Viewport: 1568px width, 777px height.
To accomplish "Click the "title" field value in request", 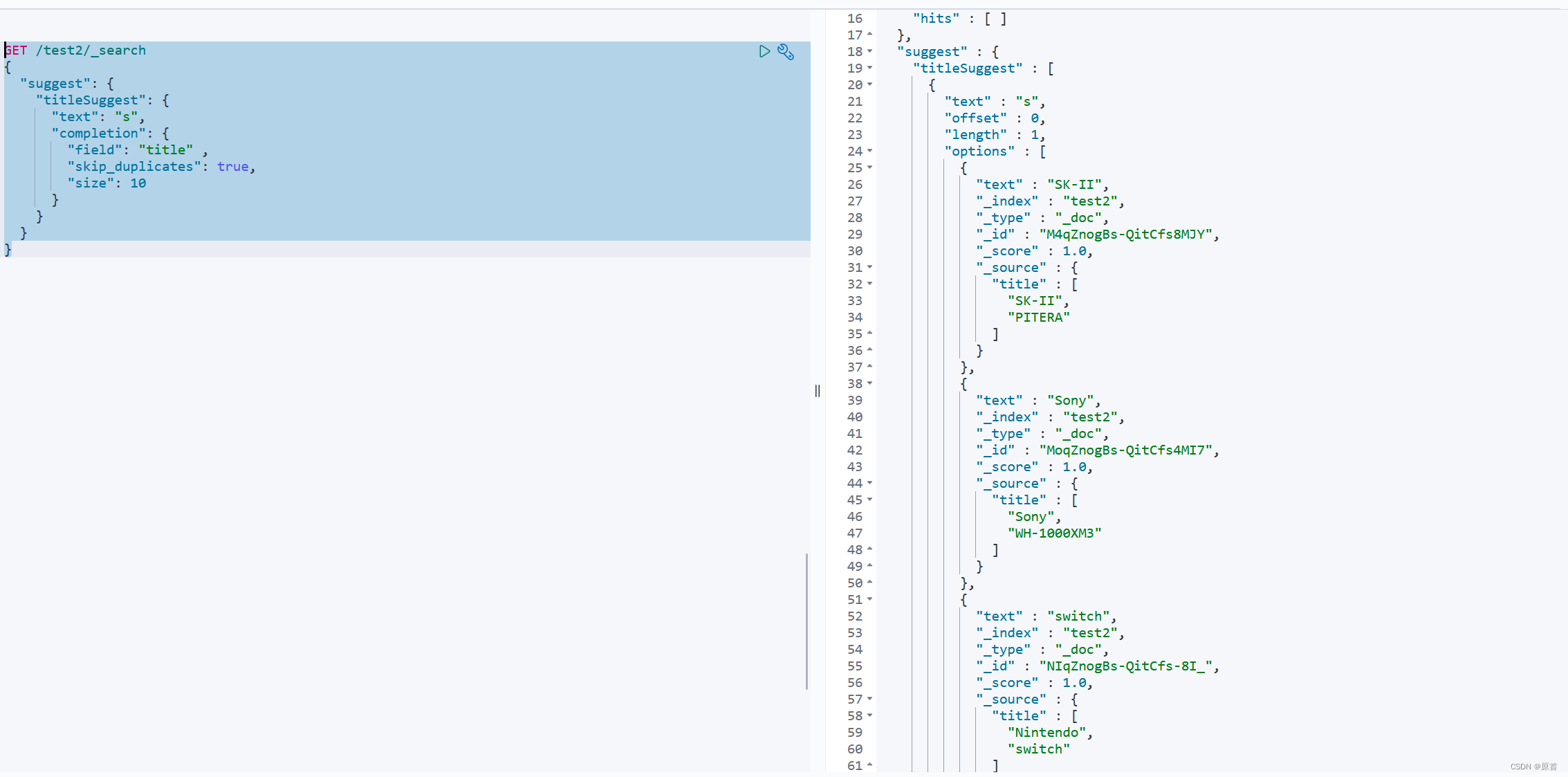I will point(166,150).
